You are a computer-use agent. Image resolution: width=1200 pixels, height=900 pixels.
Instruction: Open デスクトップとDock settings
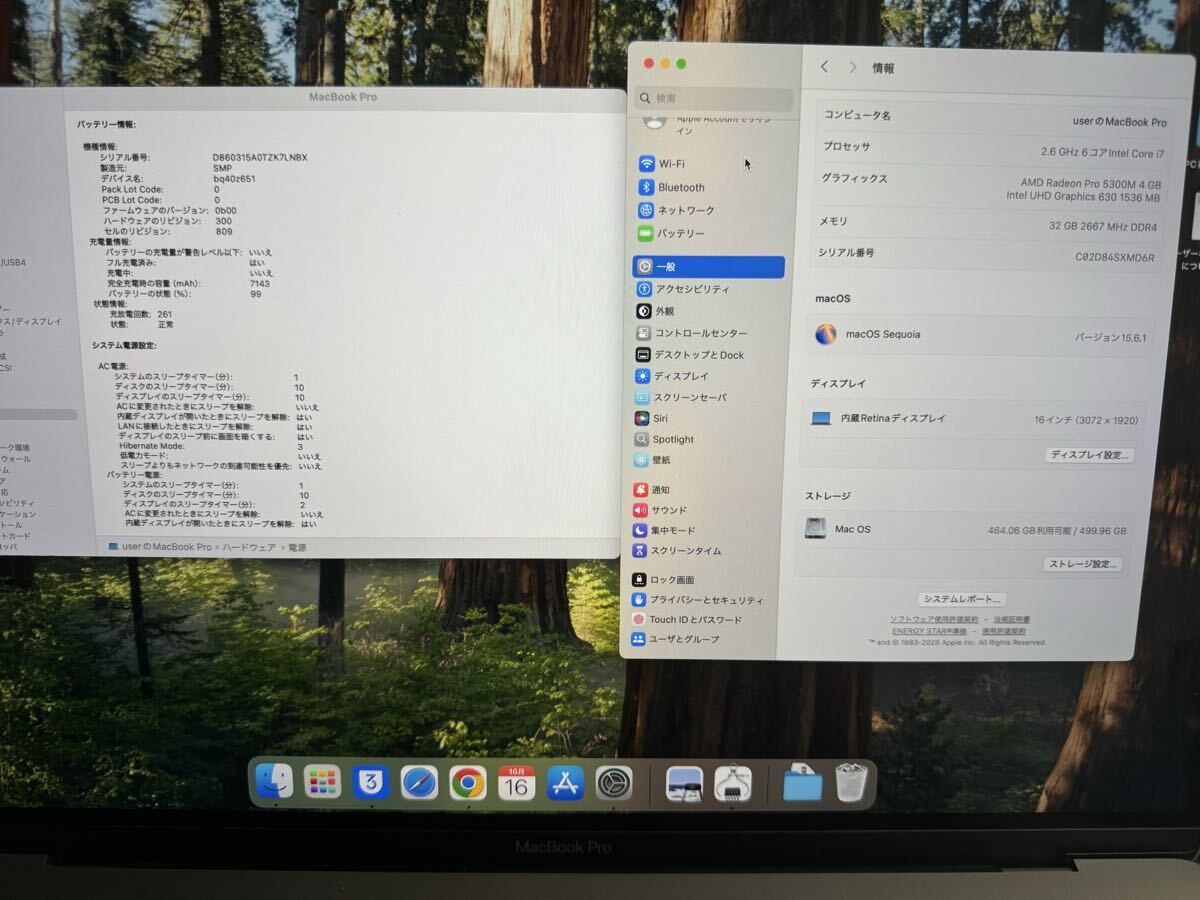coord(690,355)
